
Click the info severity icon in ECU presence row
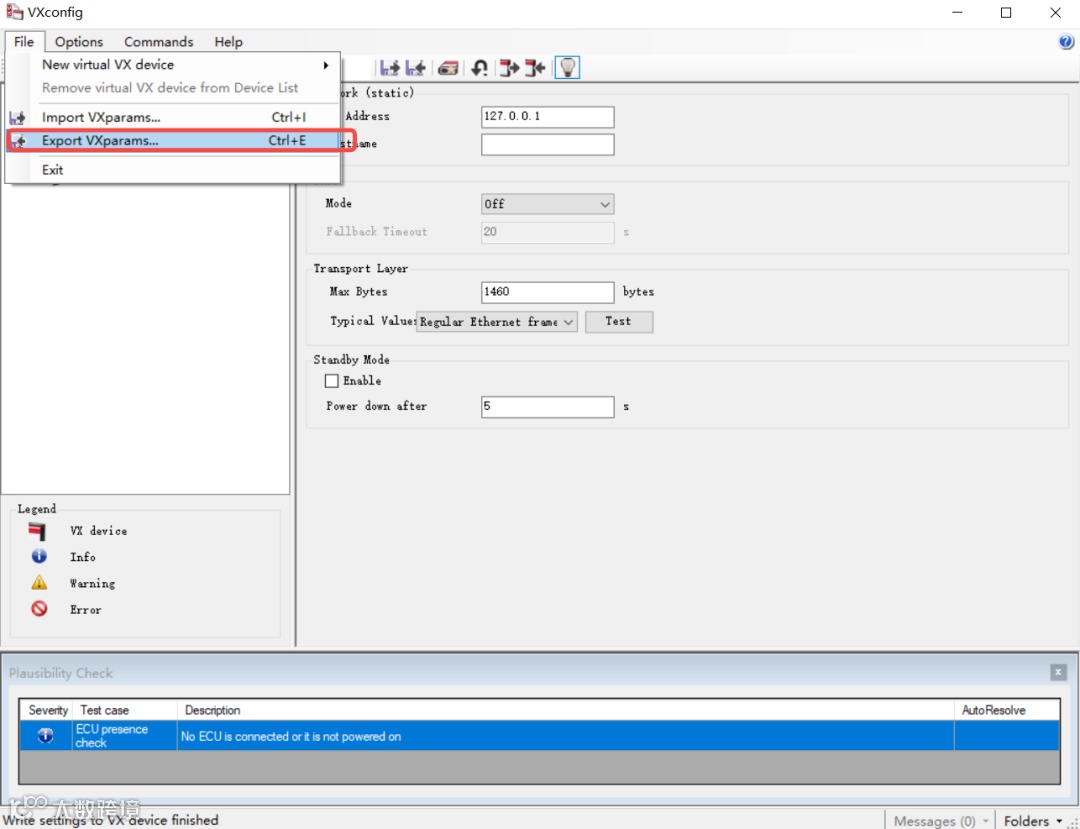[45, 736]
